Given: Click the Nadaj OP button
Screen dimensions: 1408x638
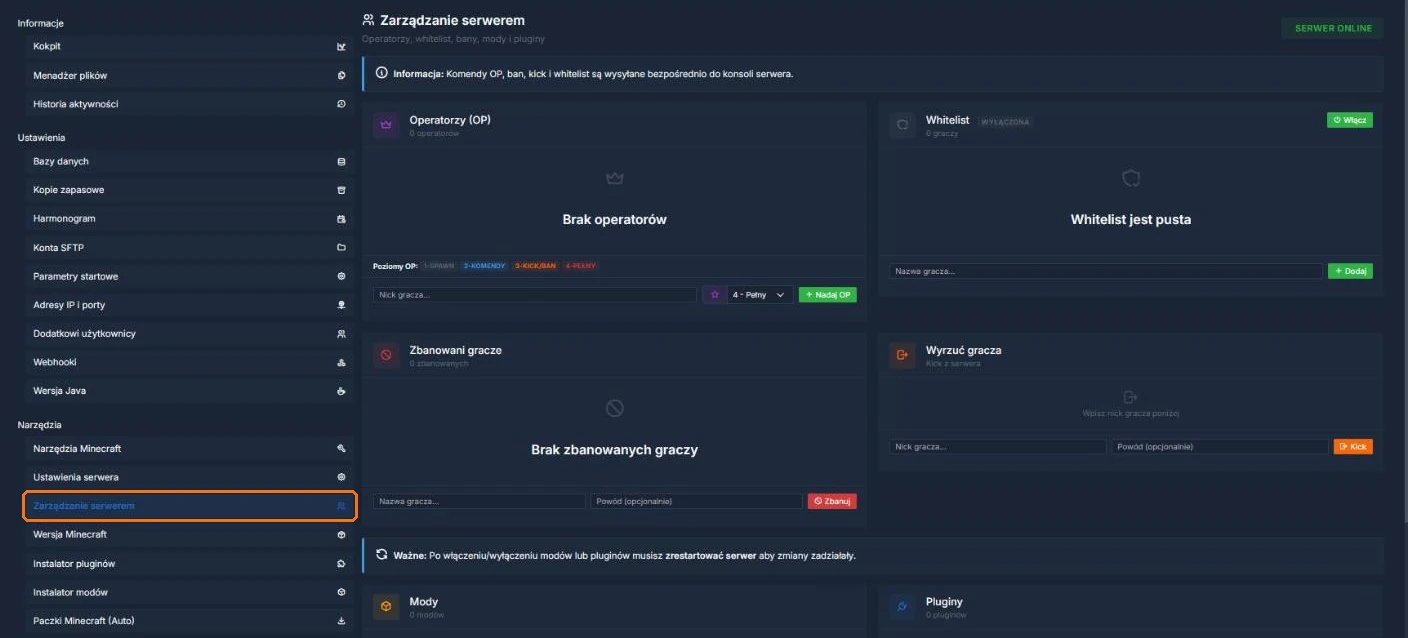Looking at the screenshot, I should point(827,295).
